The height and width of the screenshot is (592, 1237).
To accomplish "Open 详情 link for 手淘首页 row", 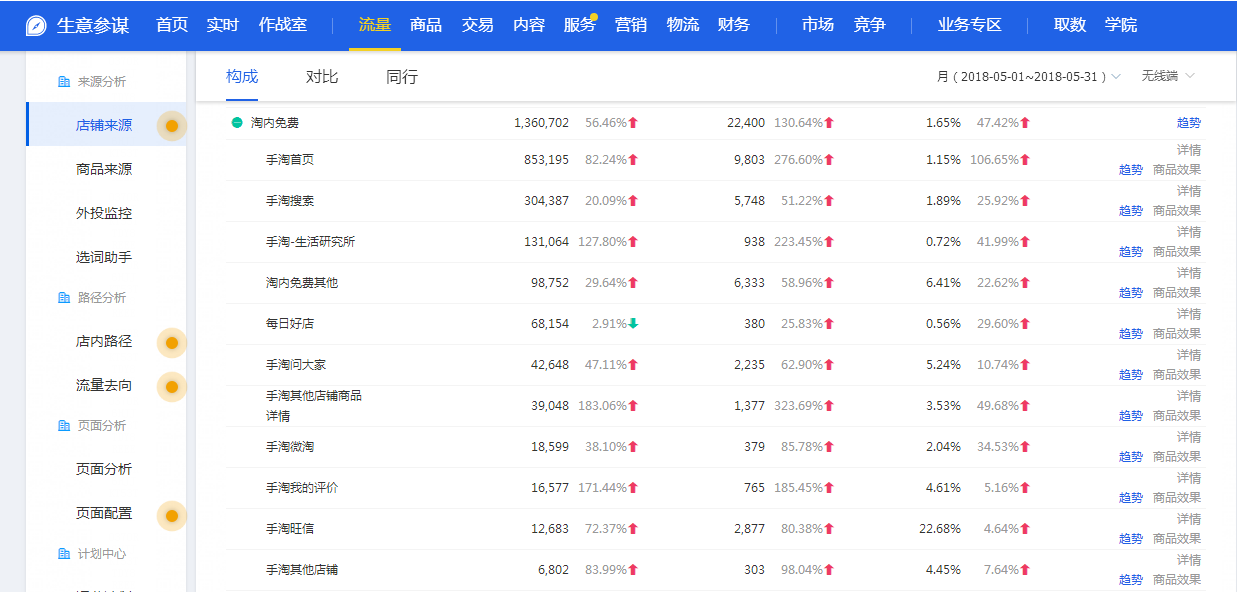I will point(1188,150).
